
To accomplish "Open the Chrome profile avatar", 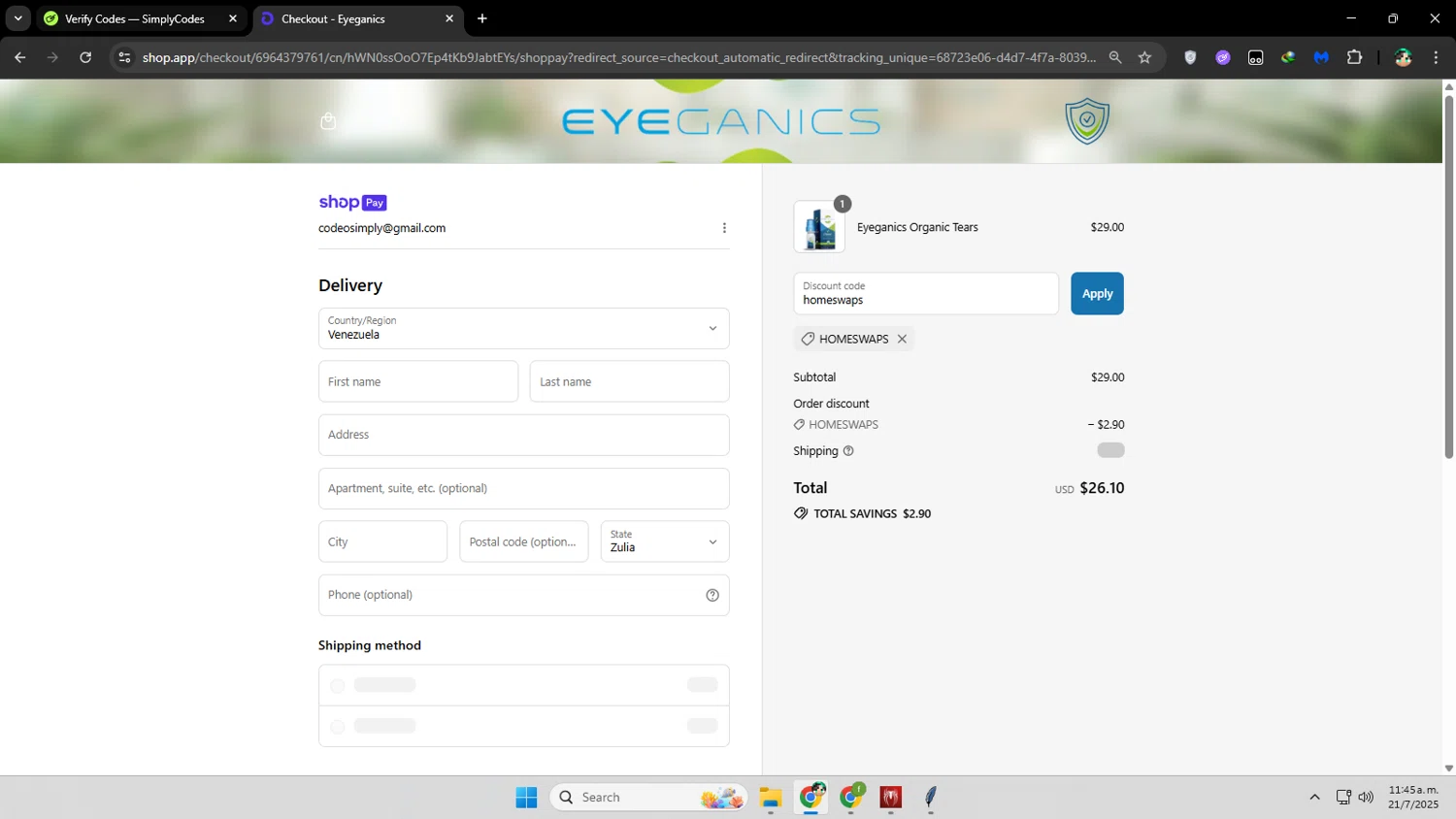I will click(1403, 57).
